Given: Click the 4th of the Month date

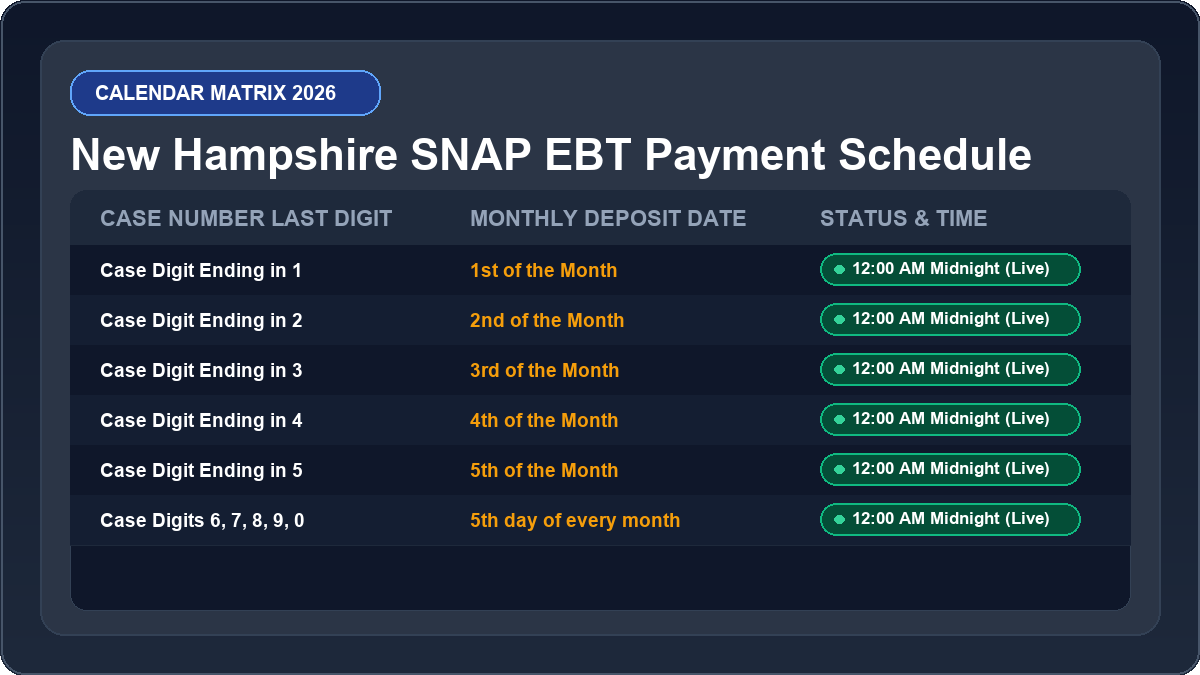Looking at the screenshot, I should [544, 420].
